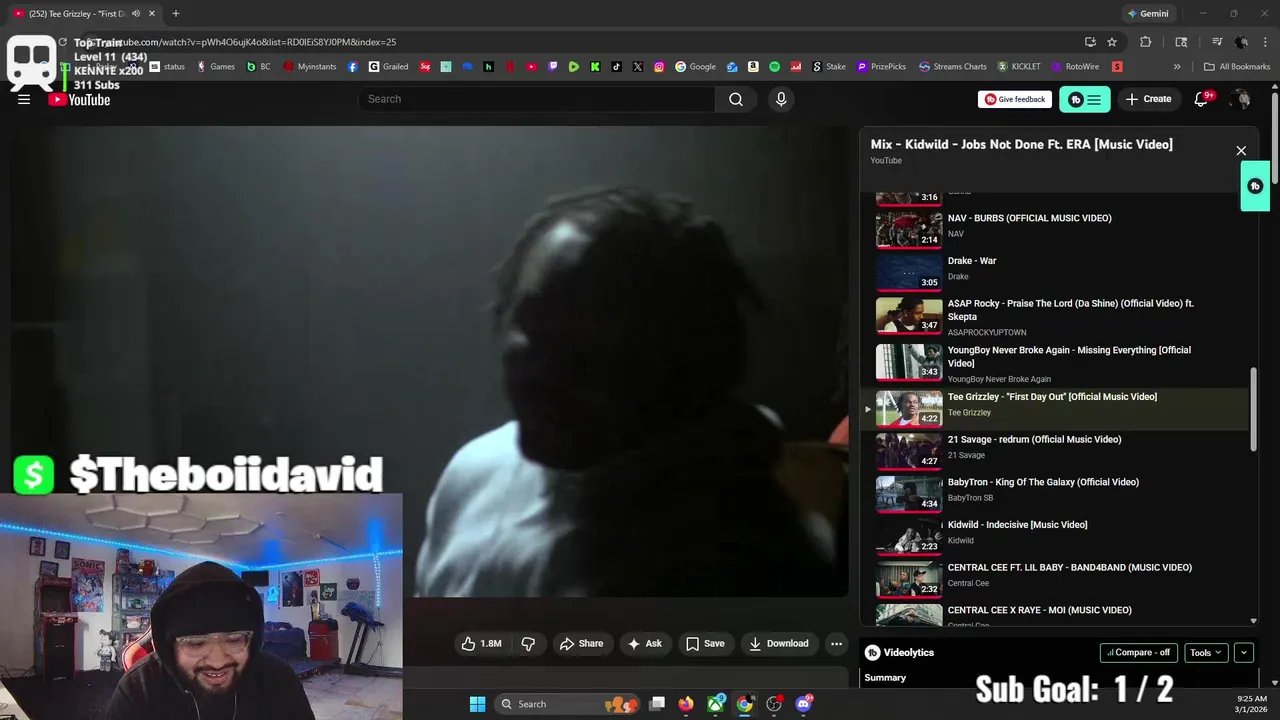Click the Windows taskbar search box

(x=567, y=704)
